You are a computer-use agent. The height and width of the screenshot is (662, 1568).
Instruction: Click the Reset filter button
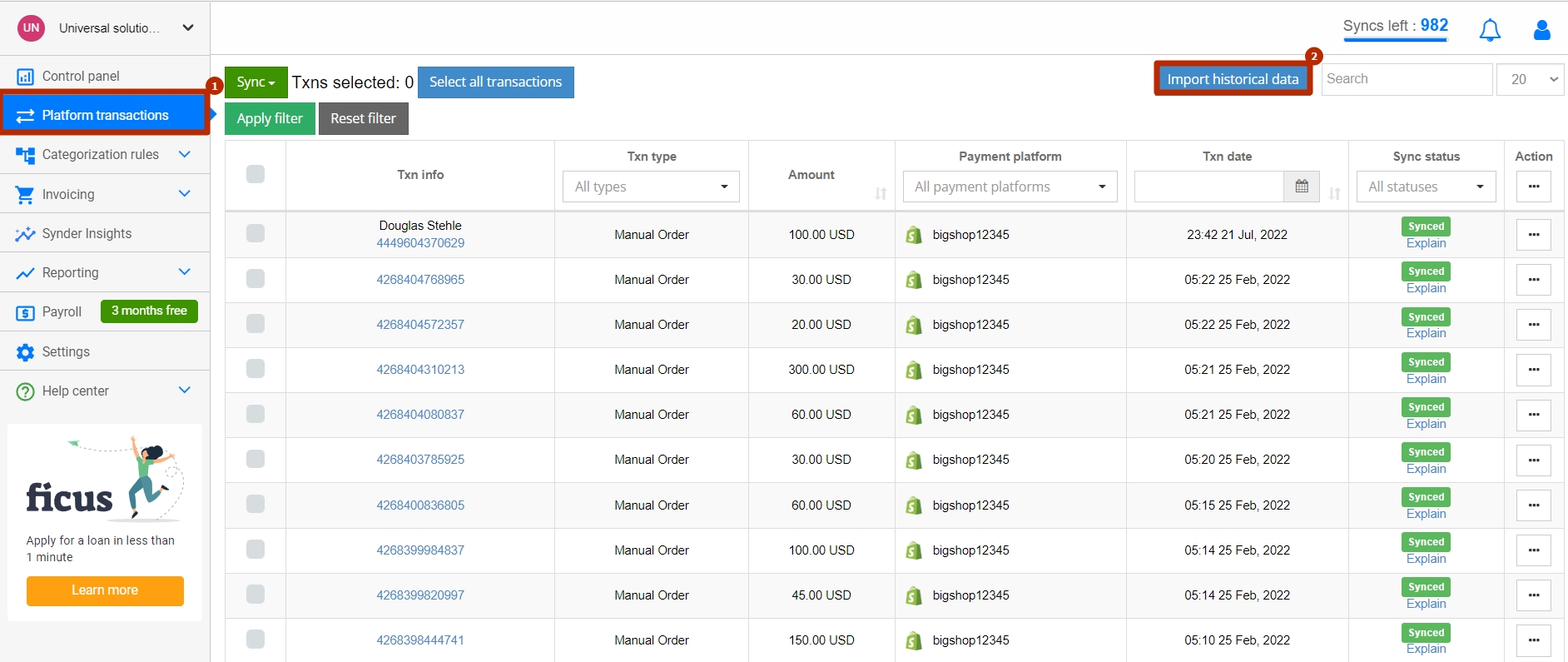pos(364,118)
